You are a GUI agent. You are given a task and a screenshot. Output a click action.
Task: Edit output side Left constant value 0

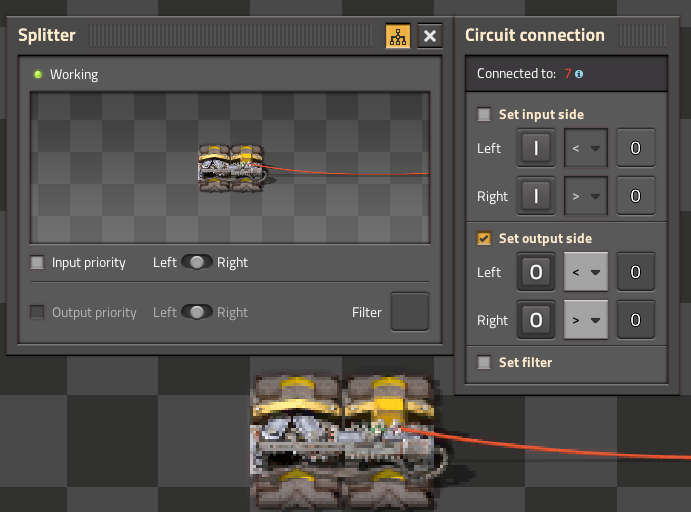point(635,272)
